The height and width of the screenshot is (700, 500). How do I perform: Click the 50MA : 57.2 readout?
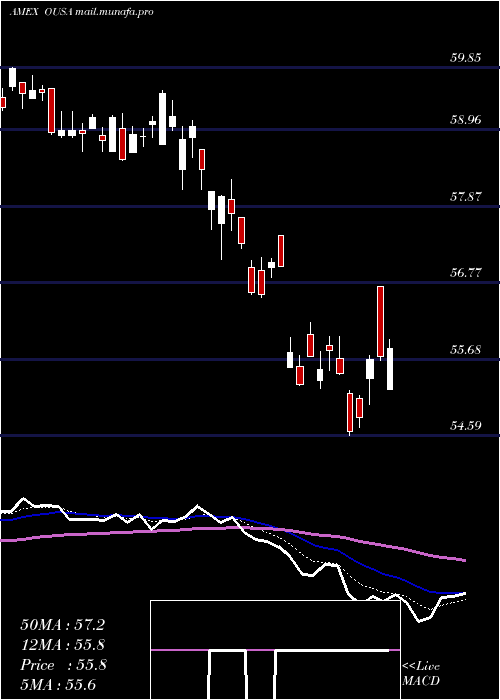pyautogui.click(x=62, y=625)
